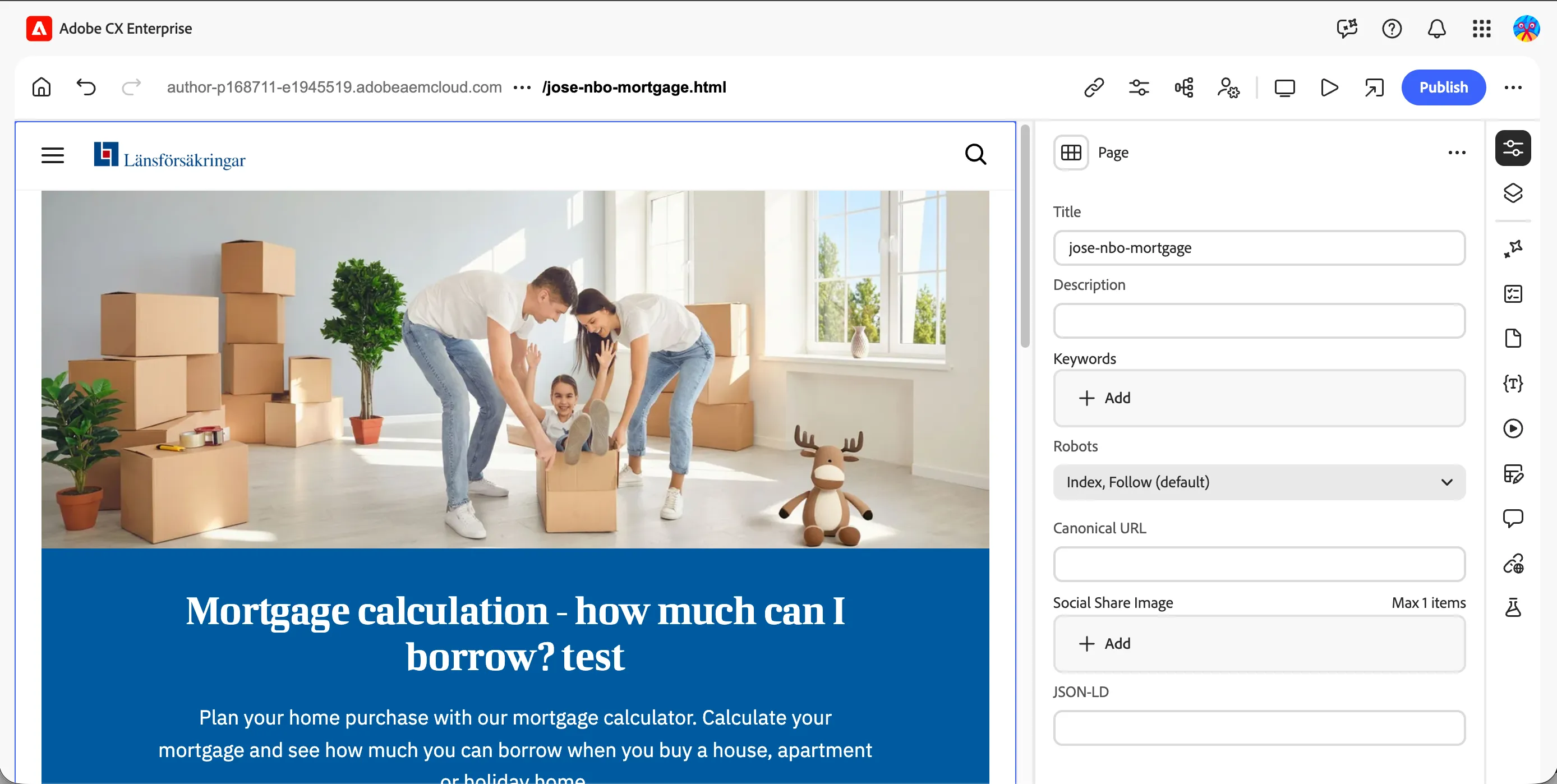Open the circled play rail icon
This screenshot has height=784, width=1557.
point(1513,428)
